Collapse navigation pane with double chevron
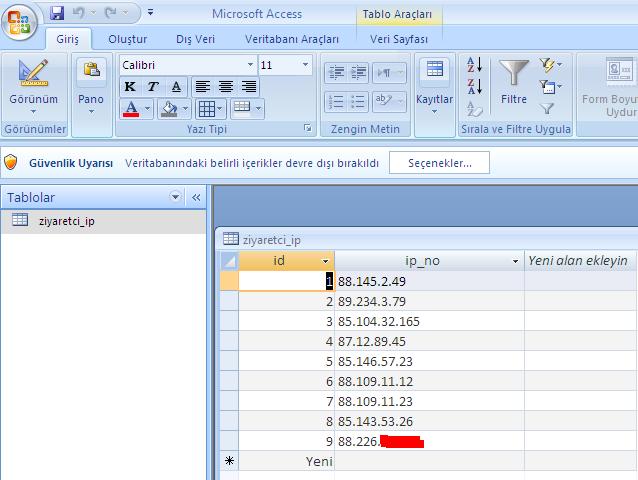The width and height of the screenshot is (638, 480). pos(196,198)
